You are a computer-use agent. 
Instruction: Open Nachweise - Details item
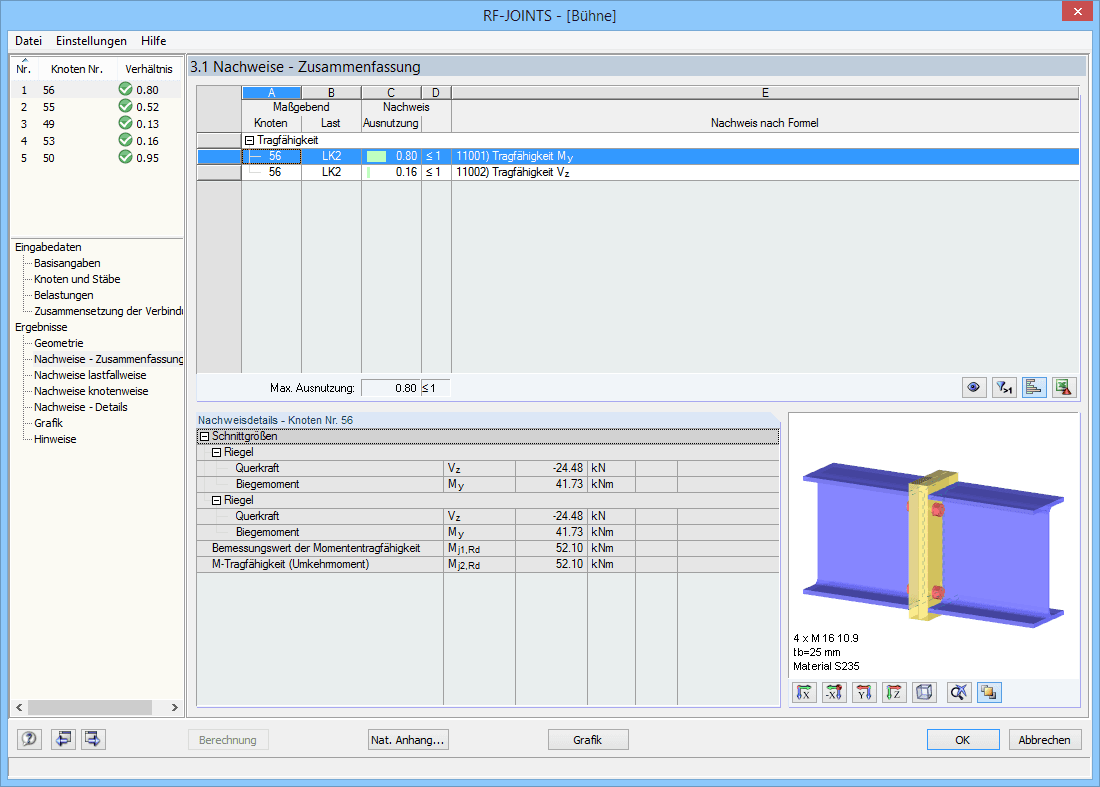pyautogui.click(x=81, y=408)
